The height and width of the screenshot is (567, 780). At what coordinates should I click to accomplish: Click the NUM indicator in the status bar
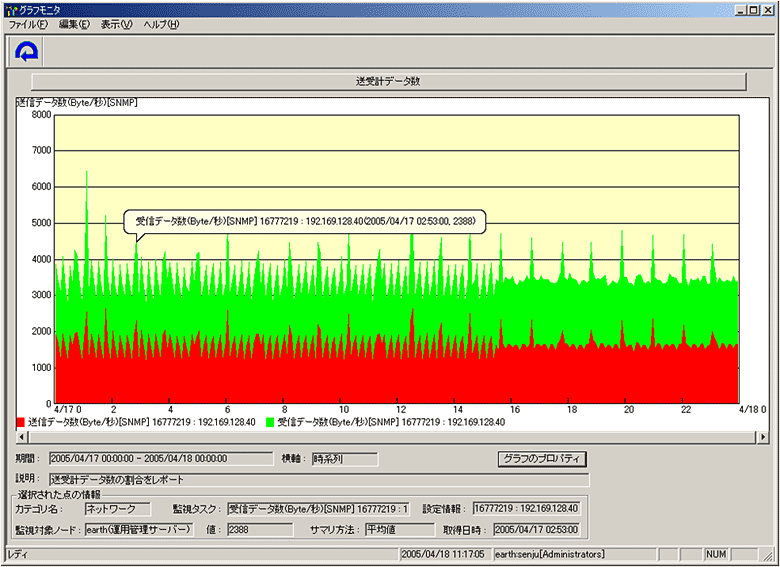[716, 555]
